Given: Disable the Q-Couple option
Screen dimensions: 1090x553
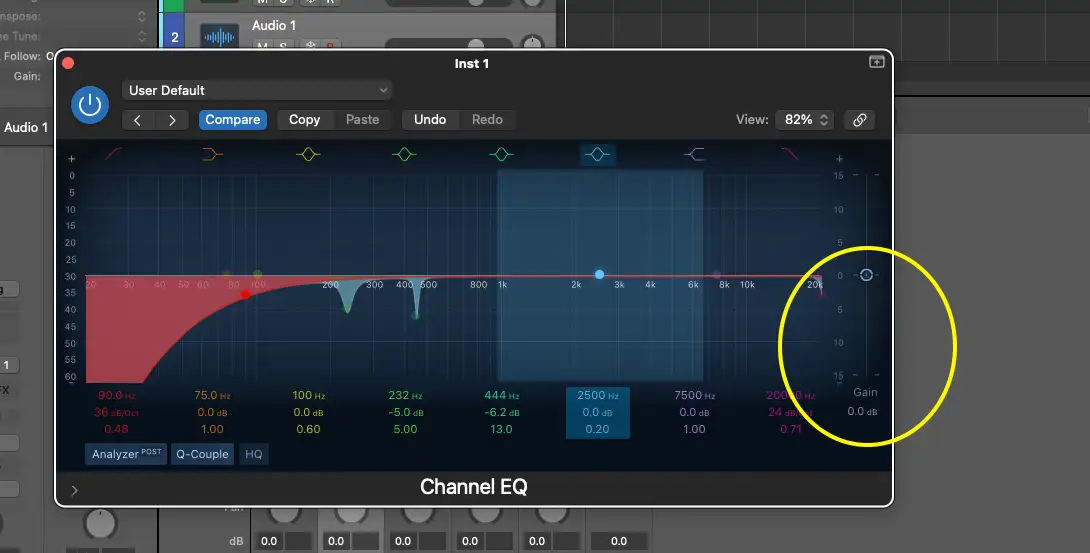Looking at the screenshot, I should click(203, 454).
